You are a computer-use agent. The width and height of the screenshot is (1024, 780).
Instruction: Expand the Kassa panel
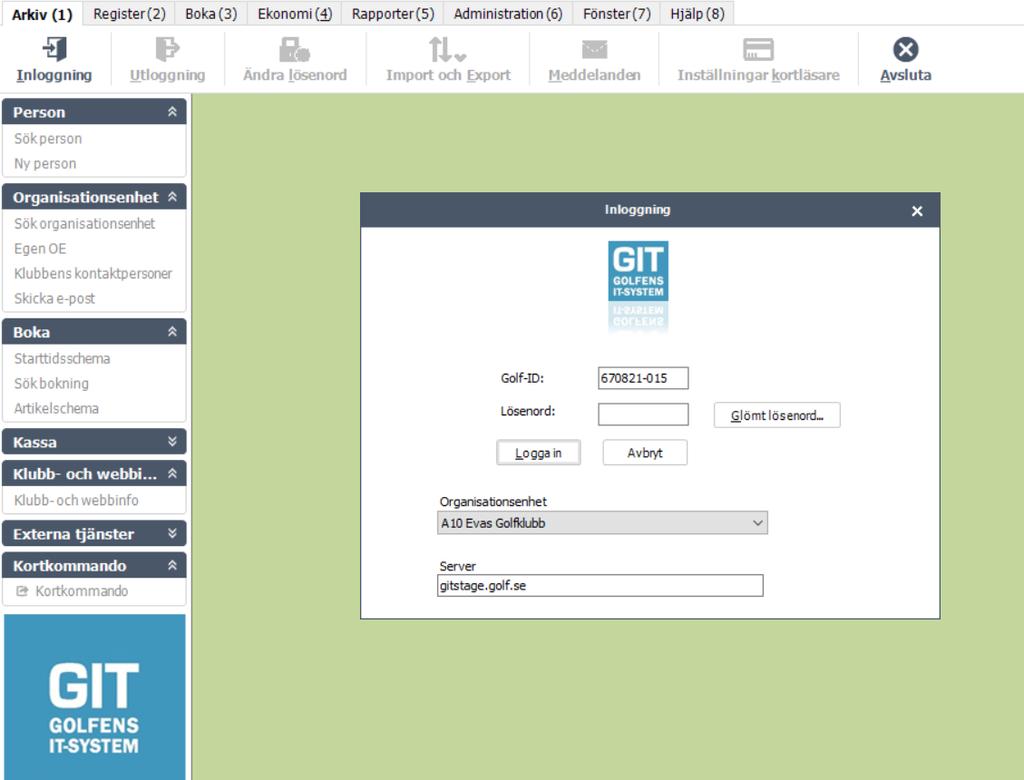coord(172,442)
